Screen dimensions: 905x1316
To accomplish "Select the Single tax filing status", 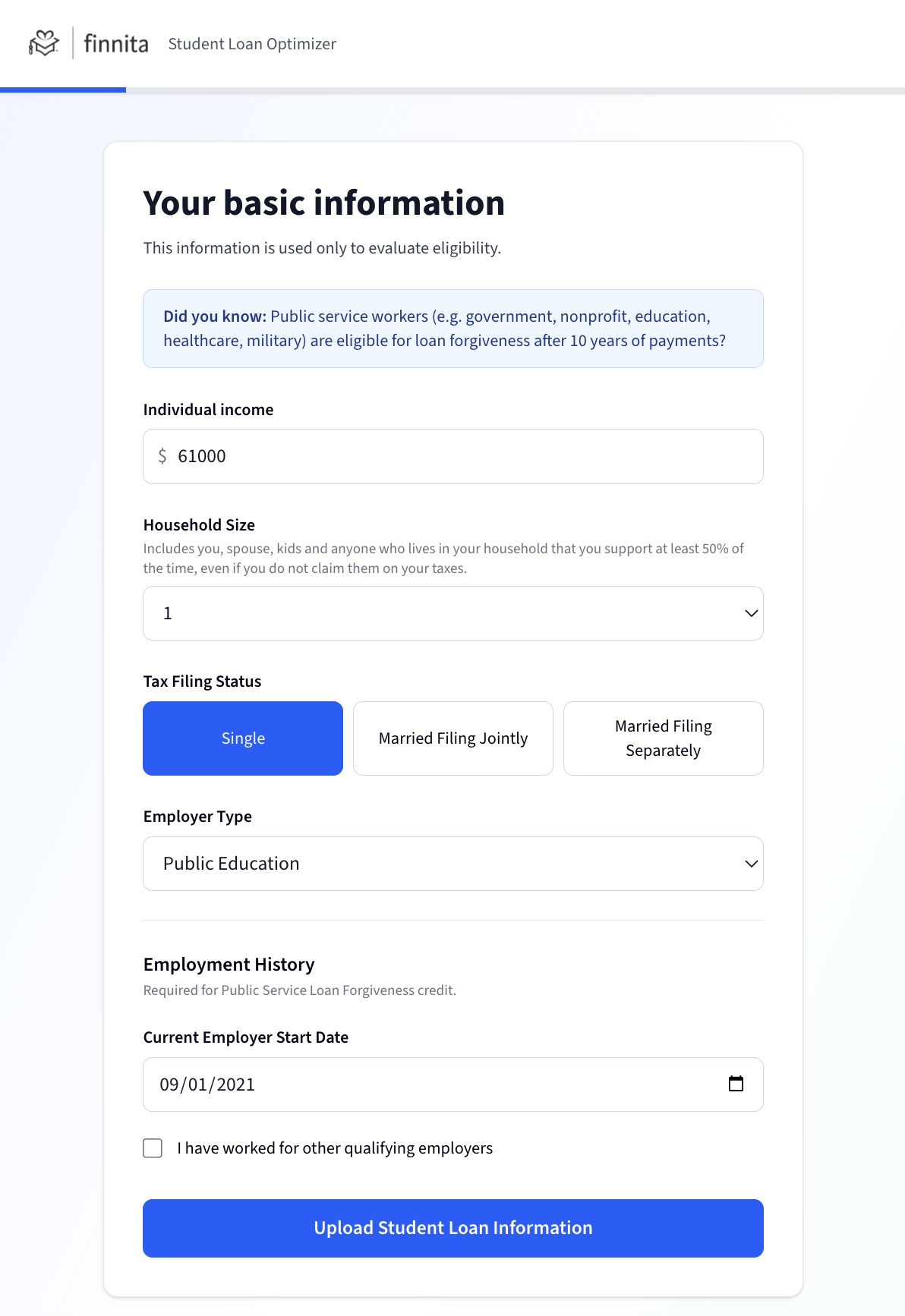I will pos(243,738).
